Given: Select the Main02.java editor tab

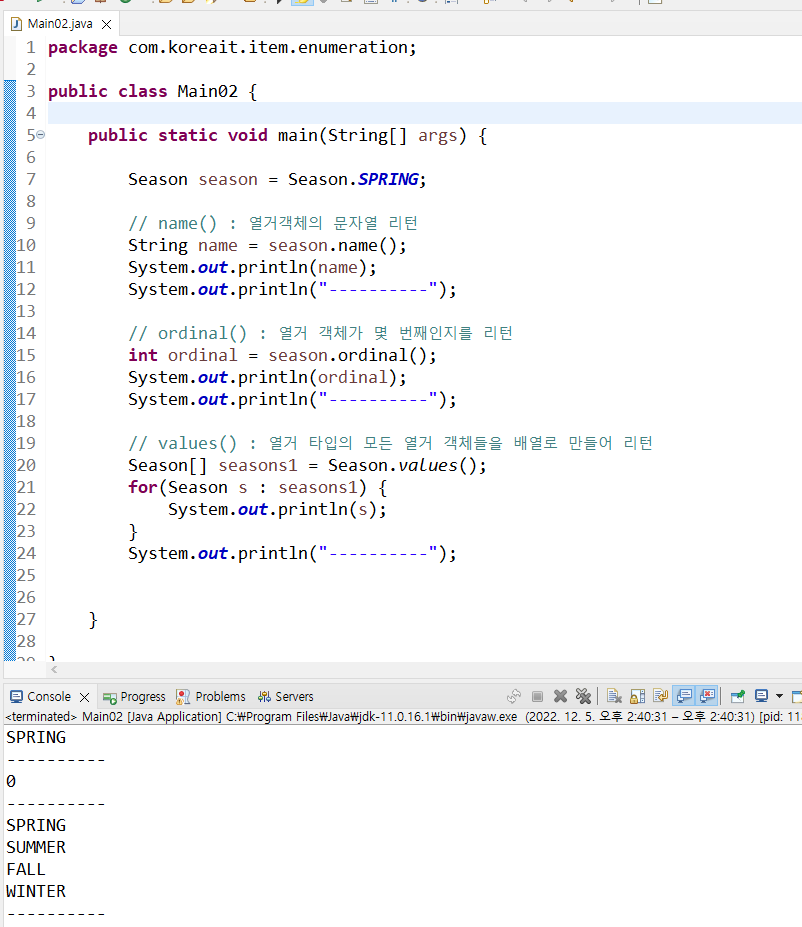Looking at the screenshot, I should (x=60, y=24).
